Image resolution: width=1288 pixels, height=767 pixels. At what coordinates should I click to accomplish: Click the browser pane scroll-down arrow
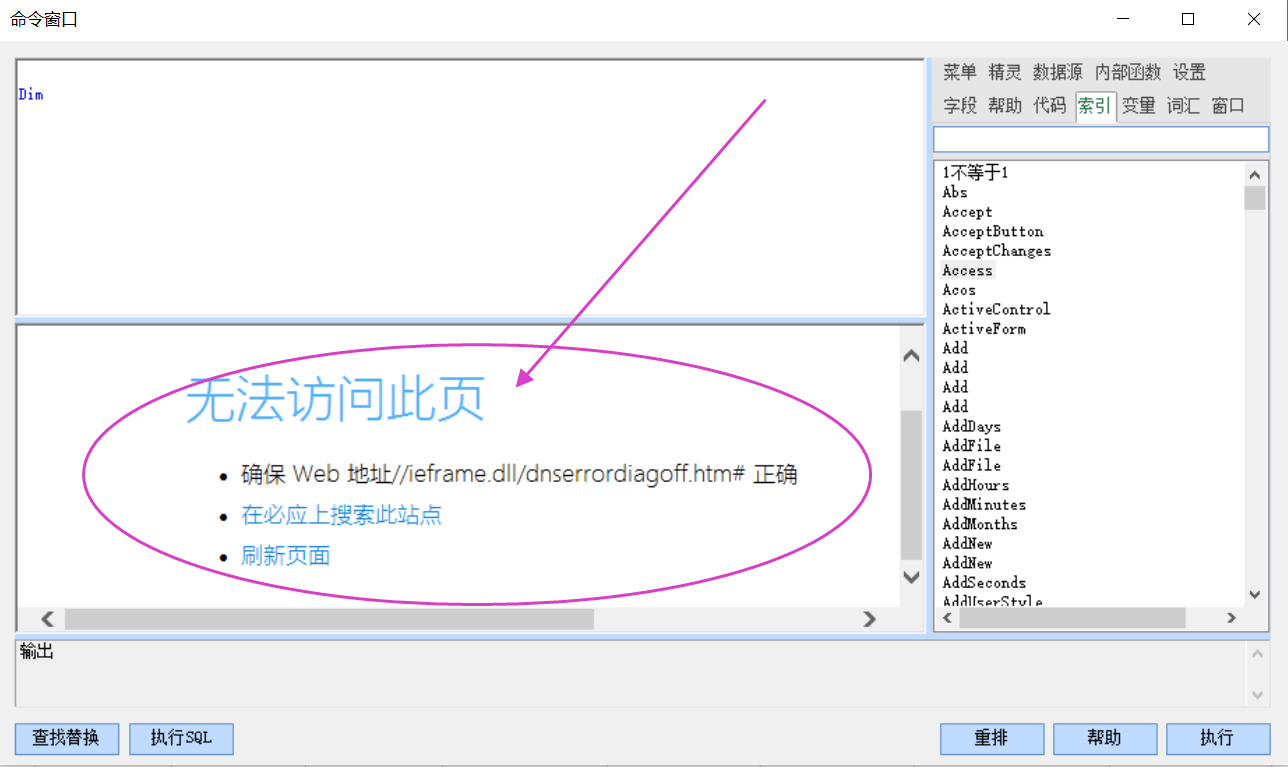[x=911, y=576]
